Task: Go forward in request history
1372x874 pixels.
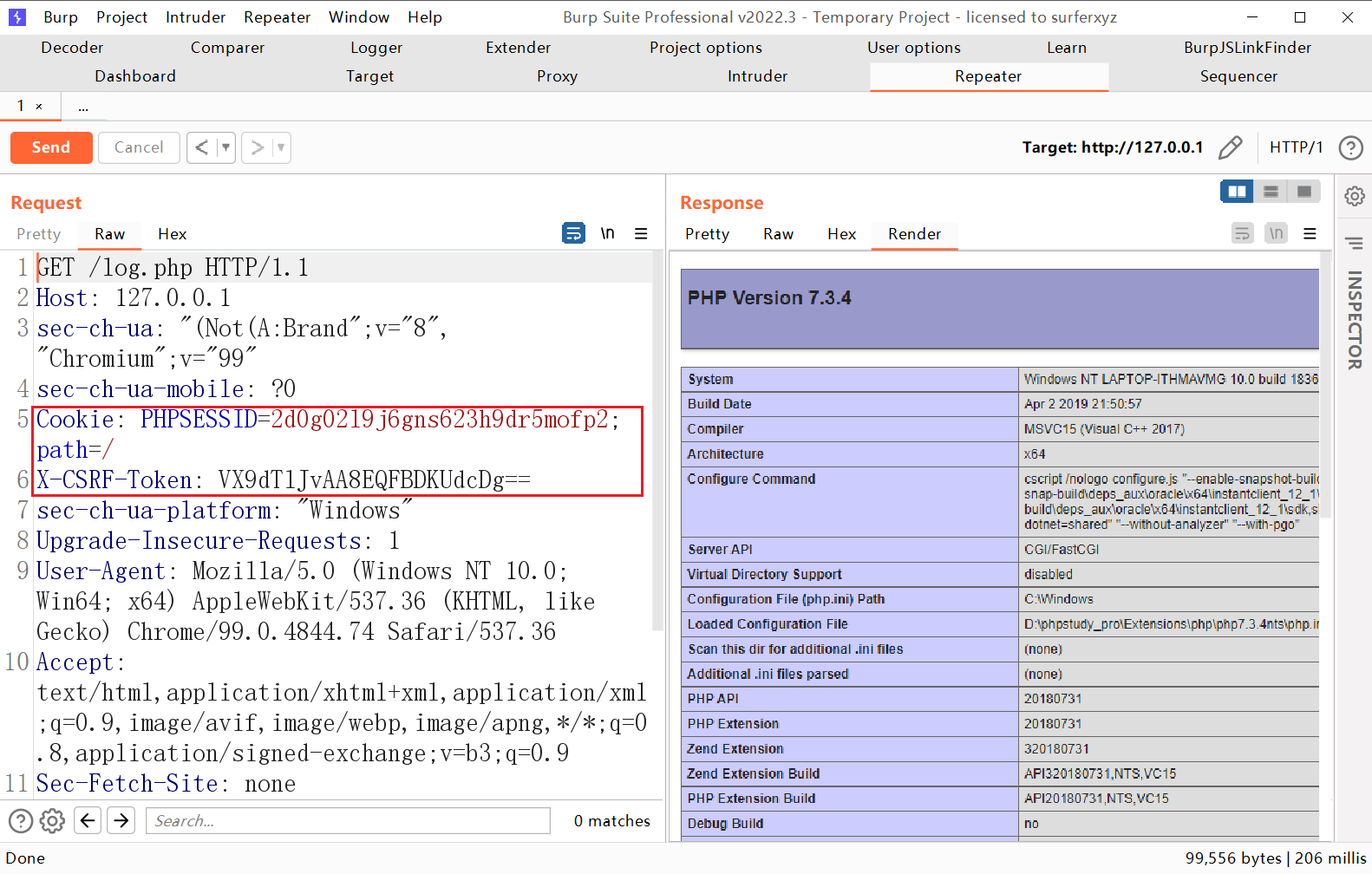Action: click(257, 147)
